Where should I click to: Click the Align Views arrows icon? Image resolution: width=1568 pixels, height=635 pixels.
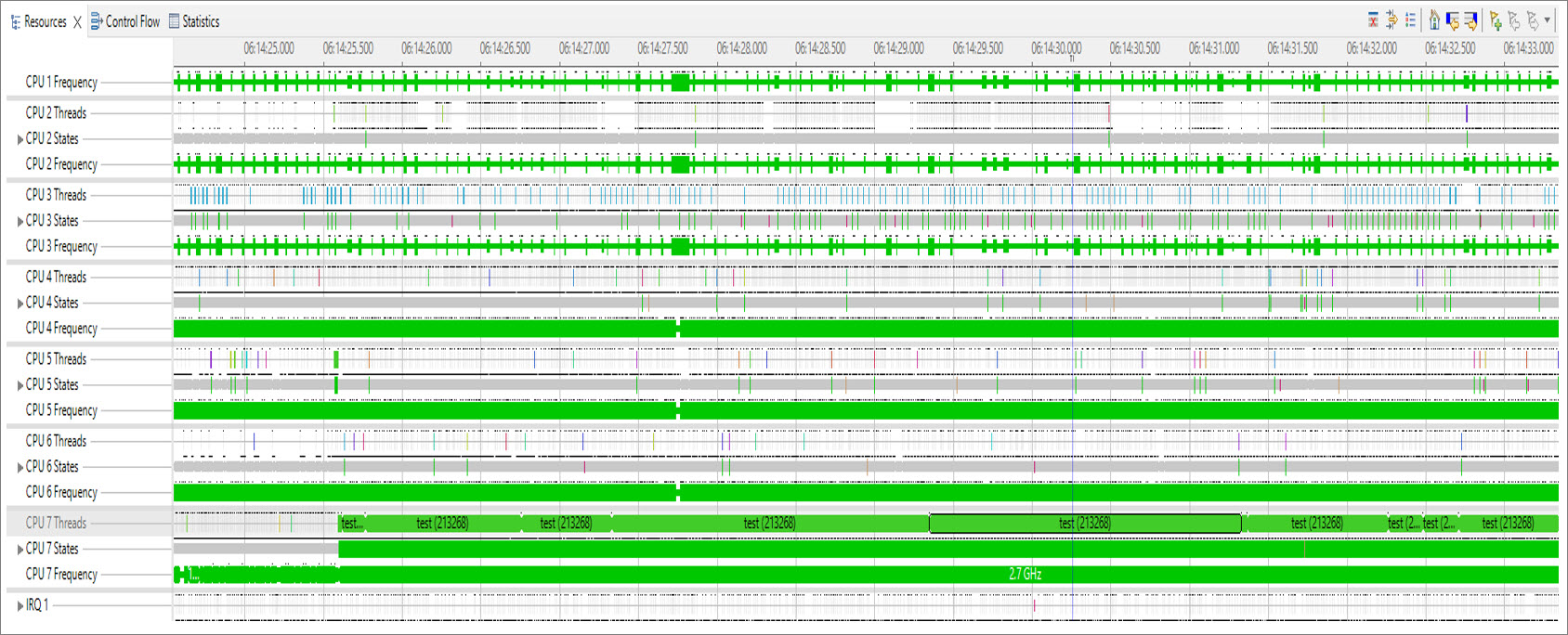[1392, 20]
